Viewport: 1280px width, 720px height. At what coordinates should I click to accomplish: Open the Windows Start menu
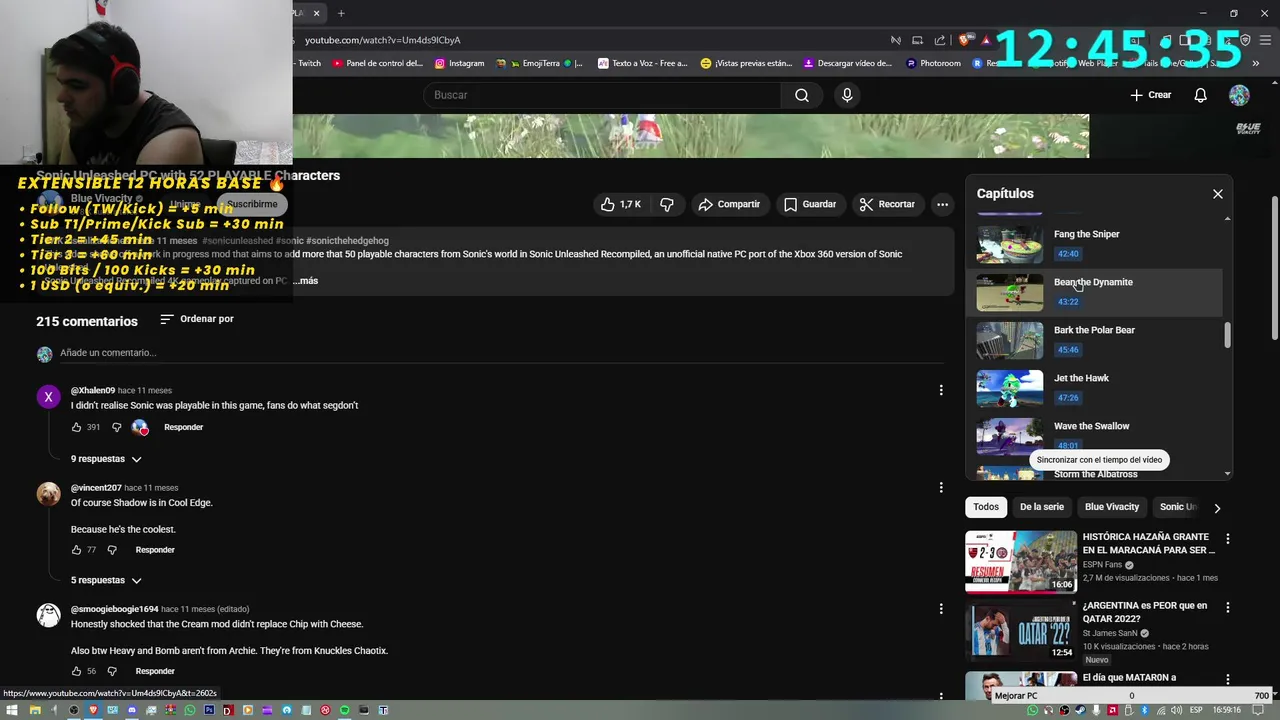pyautogui.click(x=11, y=710)
